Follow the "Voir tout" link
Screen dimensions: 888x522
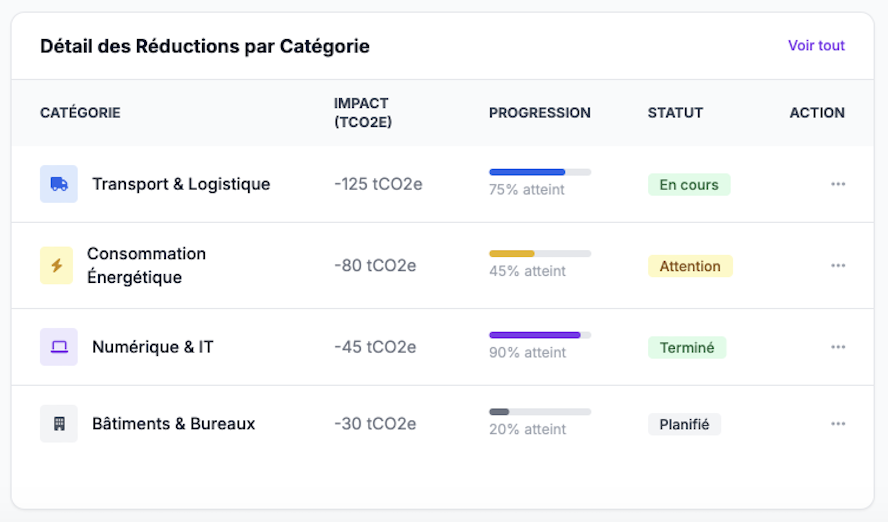[816, 46]
